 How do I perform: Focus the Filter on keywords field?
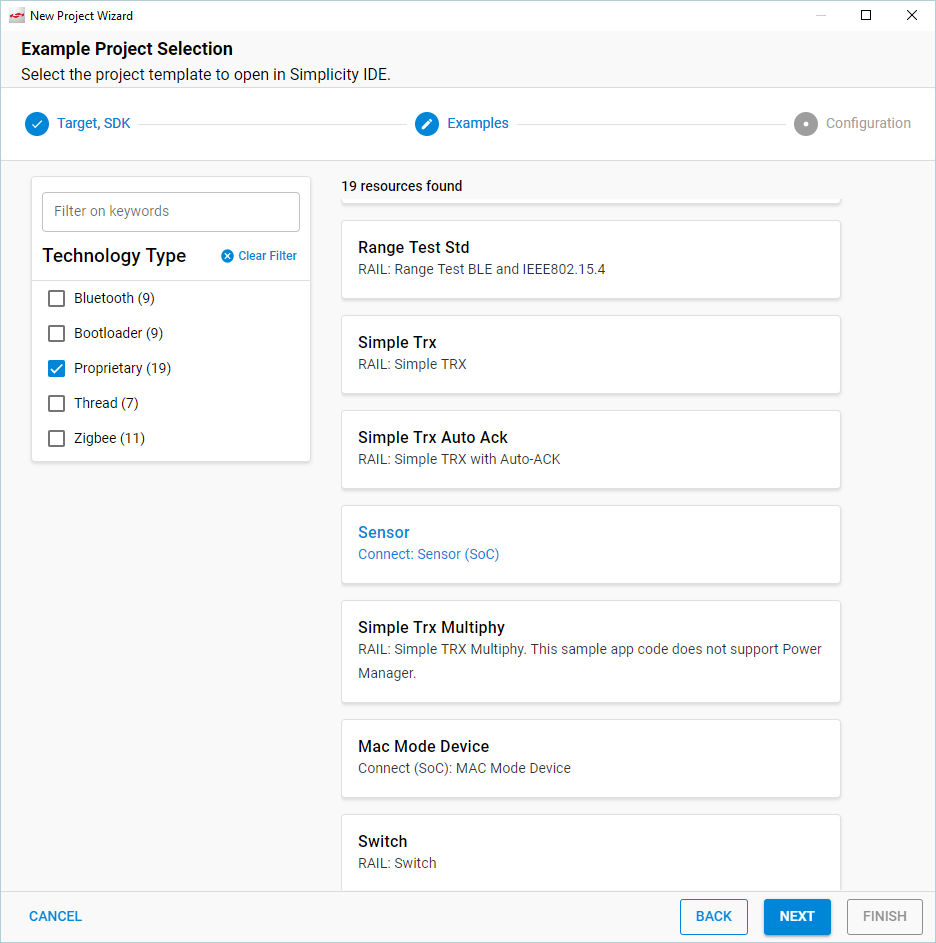point(171,212)
